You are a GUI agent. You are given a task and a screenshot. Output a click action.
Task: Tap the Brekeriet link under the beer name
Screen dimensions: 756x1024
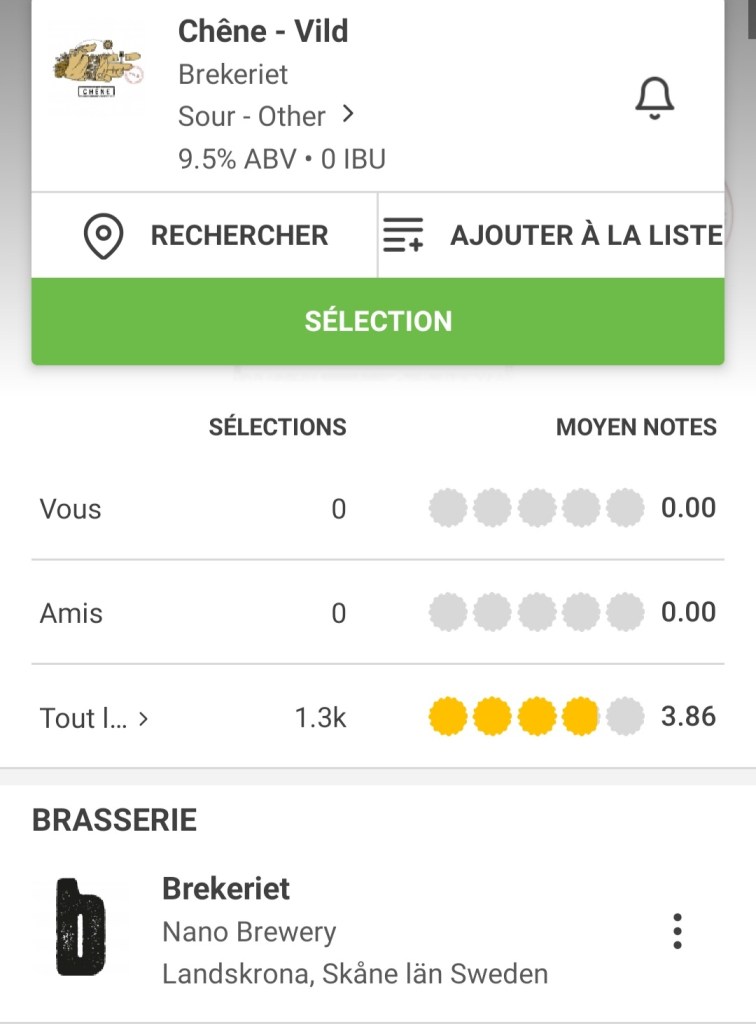pyautogui.click(x=233, y=74)
